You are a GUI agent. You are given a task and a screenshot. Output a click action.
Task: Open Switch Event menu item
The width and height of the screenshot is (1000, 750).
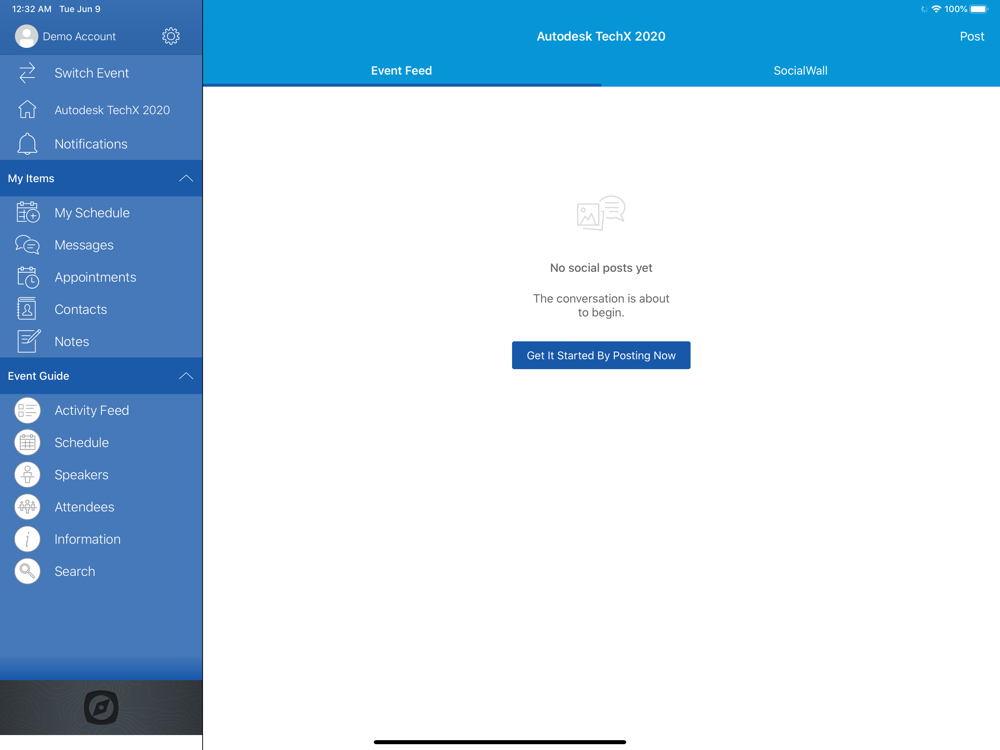pyautogui.click(x=101, y=73)
